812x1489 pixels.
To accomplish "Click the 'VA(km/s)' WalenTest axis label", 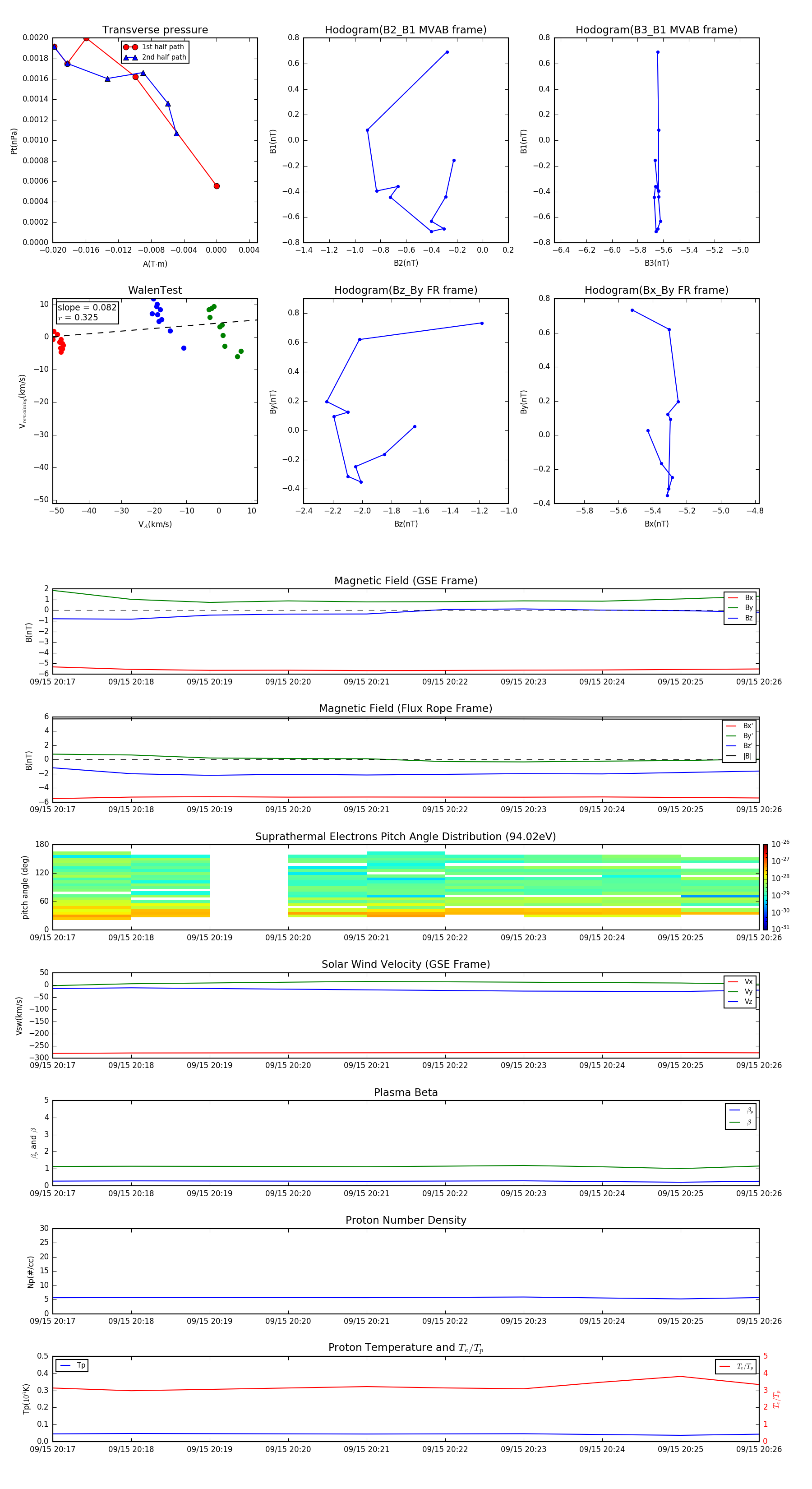I will pyautogui.click(x=155, y=524).
